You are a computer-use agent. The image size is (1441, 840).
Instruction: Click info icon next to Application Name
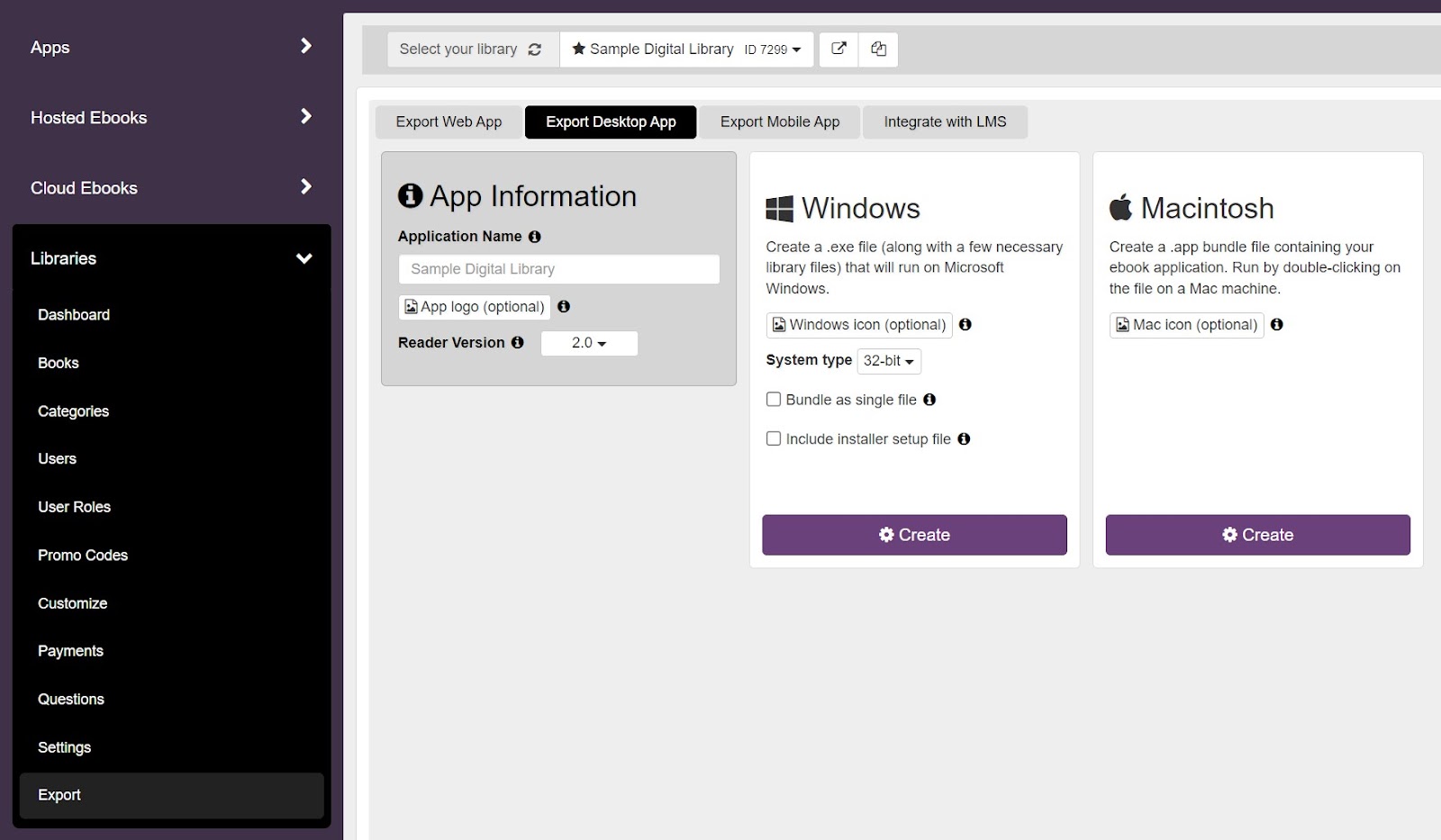pos(535,237)
